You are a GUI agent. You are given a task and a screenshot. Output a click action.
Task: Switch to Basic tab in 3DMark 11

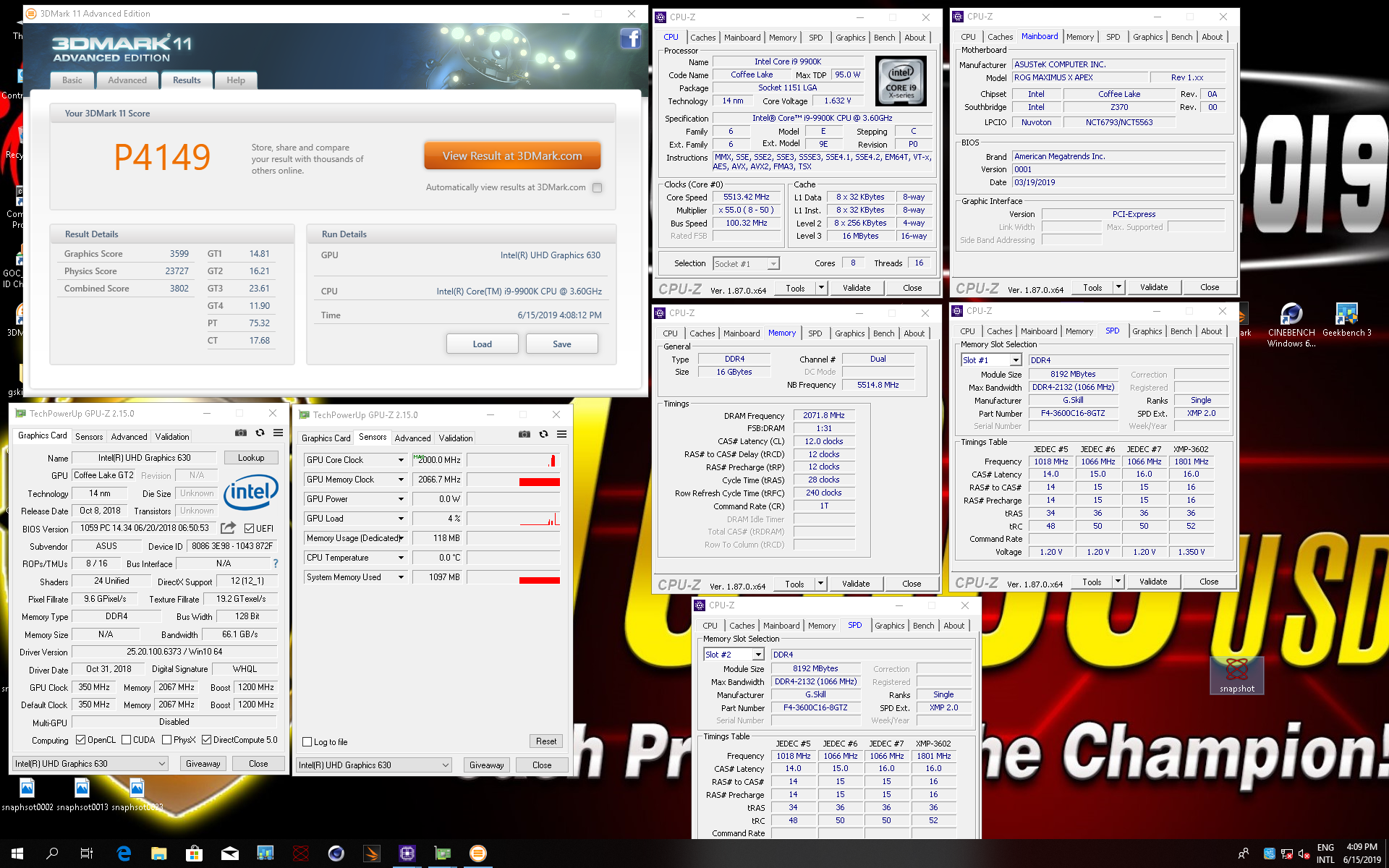[x=72, y=80]
